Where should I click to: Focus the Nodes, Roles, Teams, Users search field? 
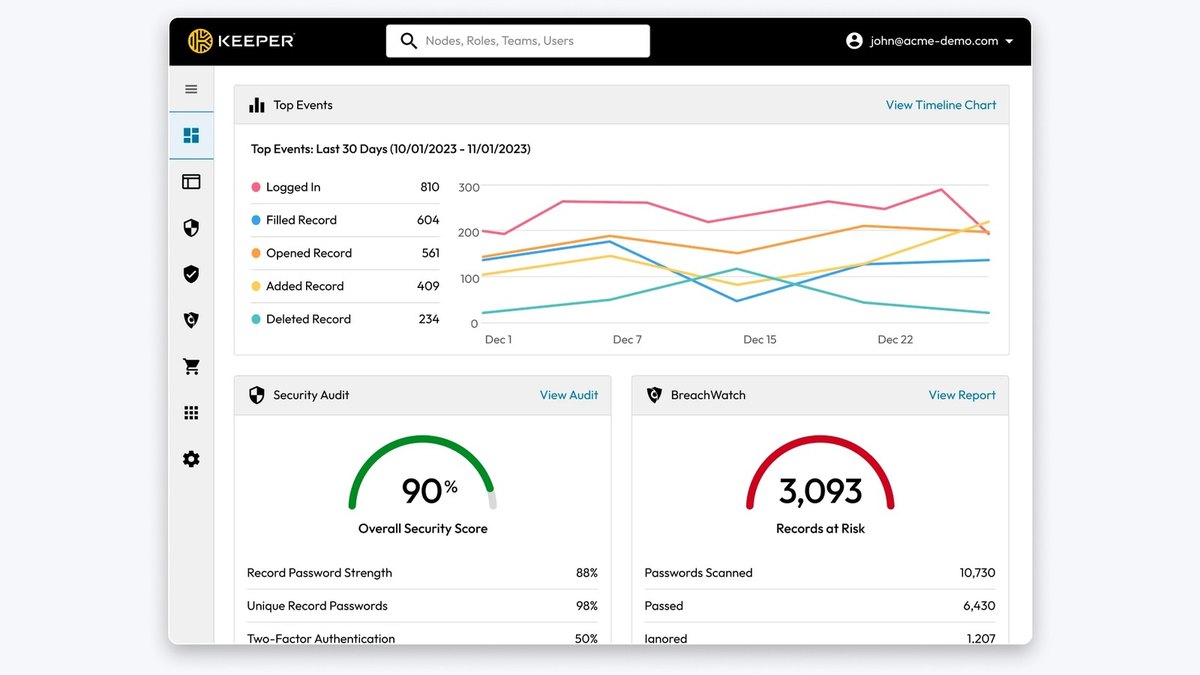click(518, 41)
